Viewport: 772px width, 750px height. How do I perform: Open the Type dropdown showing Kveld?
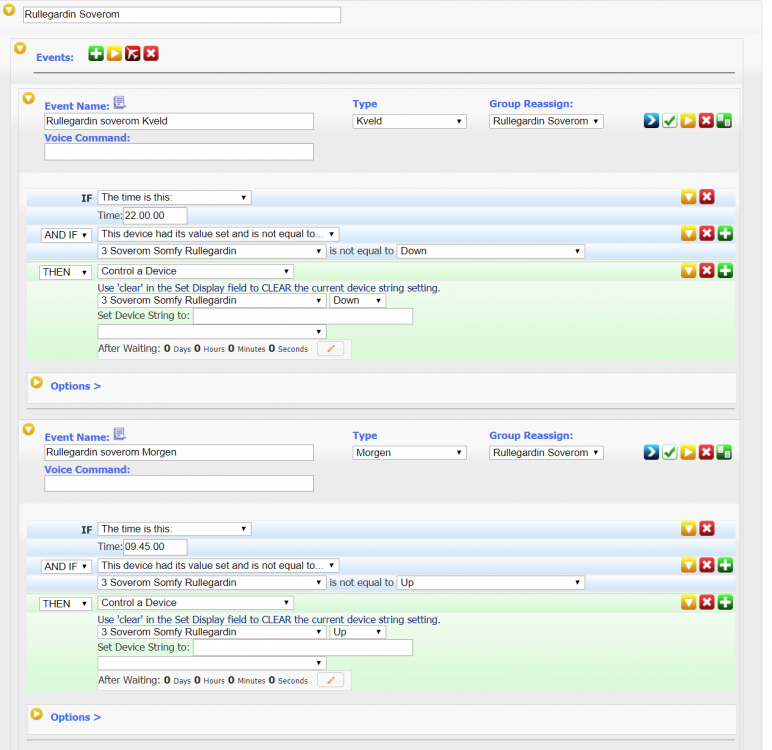click(410, 121)
